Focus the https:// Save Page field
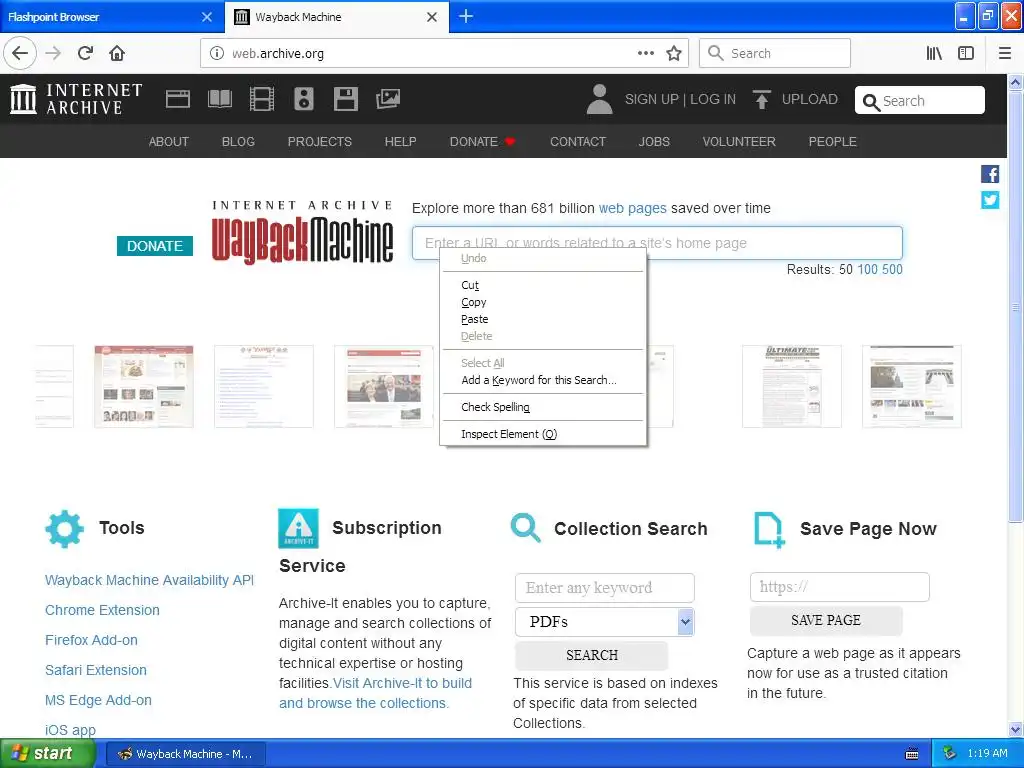 (839, 587)
